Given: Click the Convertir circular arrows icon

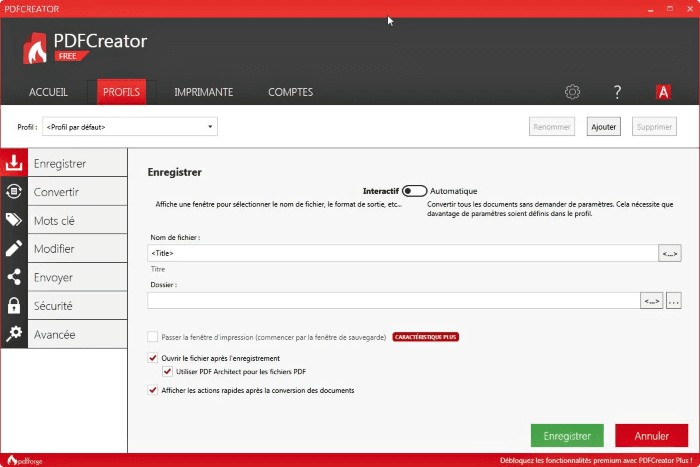Looking at the screenshot, I should coord(14,192).
